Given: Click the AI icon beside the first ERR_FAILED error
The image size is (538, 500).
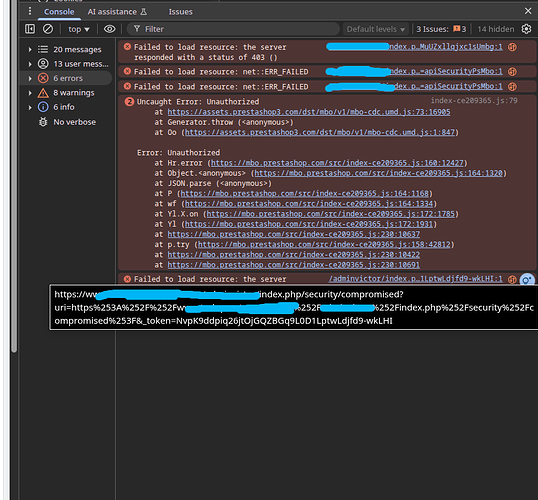Looking at the screenshot, I should click(512, 71).
